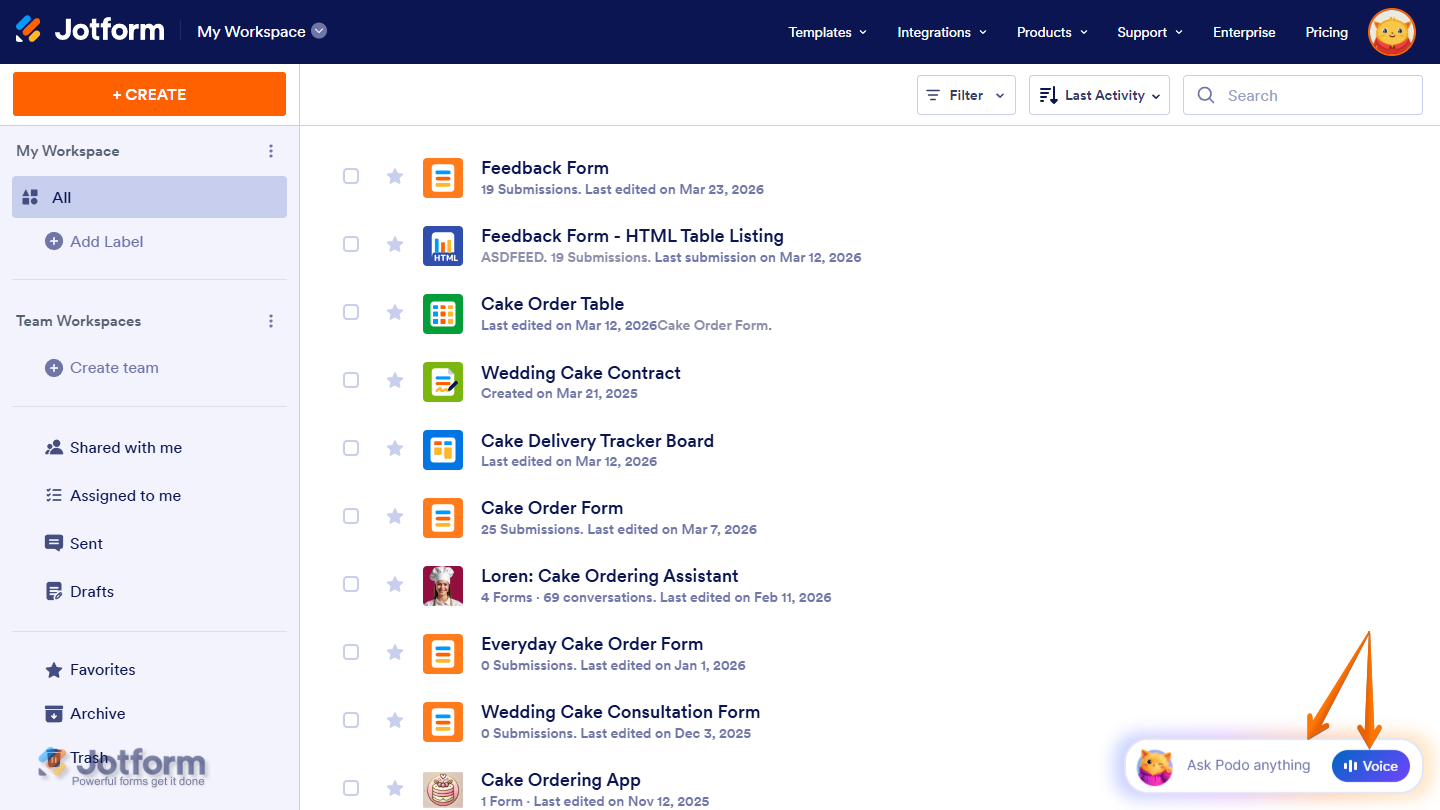Screen dimensions: 1440x810
Task: Open the Last Activity sort dropdown
Action: click(x=1098, y=94)
